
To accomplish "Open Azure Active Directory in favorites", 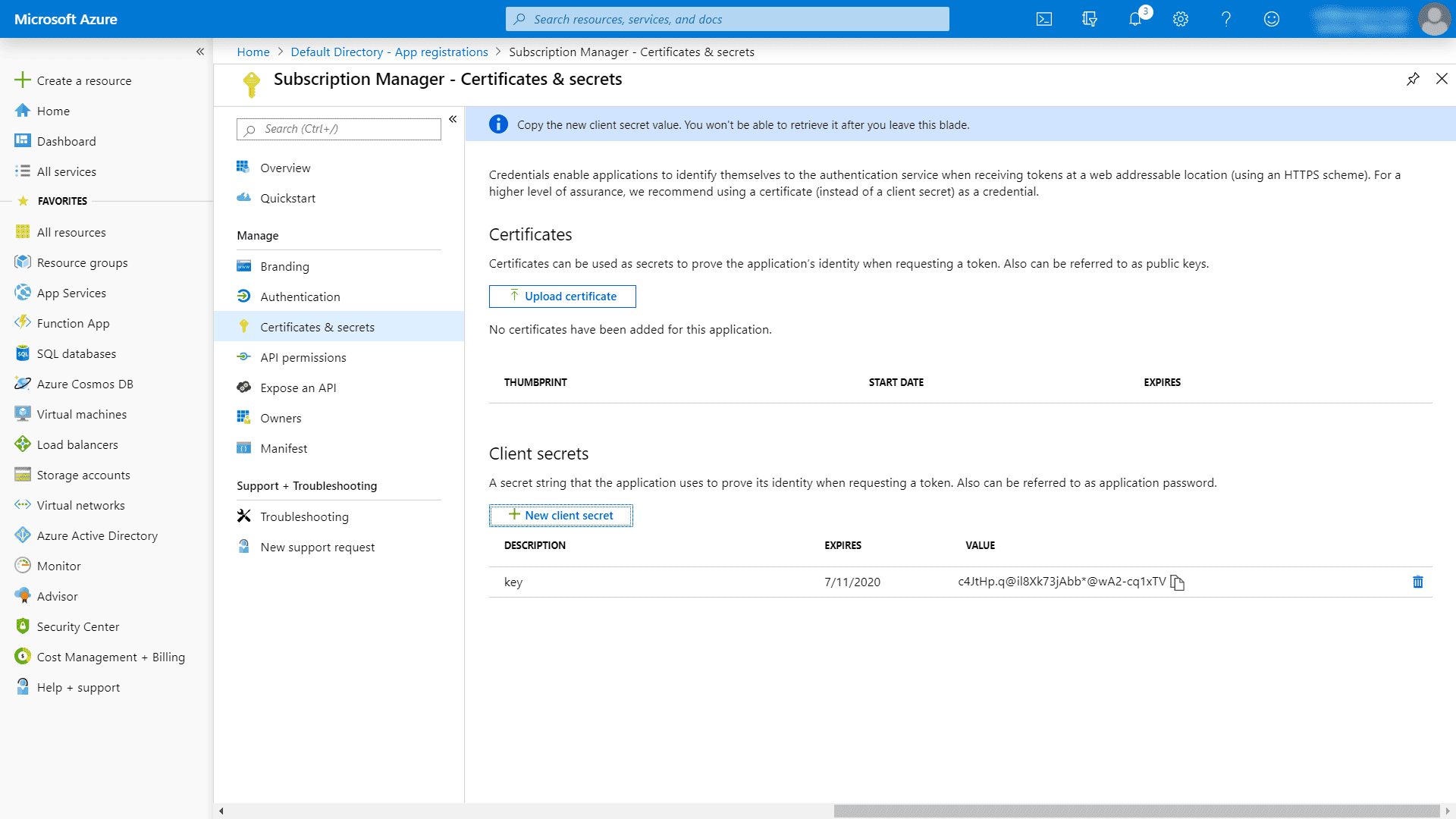I will coord(97,535).
